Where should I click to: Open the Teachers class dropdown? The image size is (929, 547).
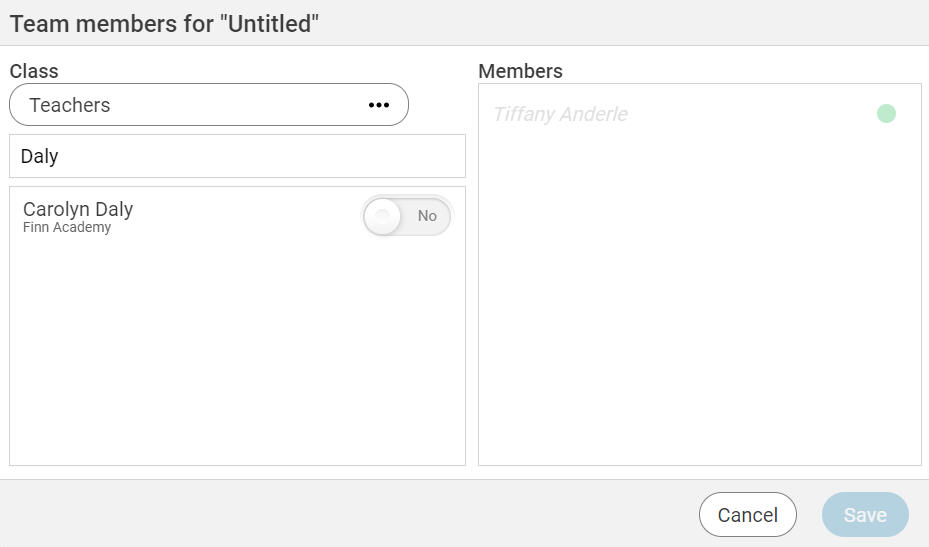(x=209, y=105)
